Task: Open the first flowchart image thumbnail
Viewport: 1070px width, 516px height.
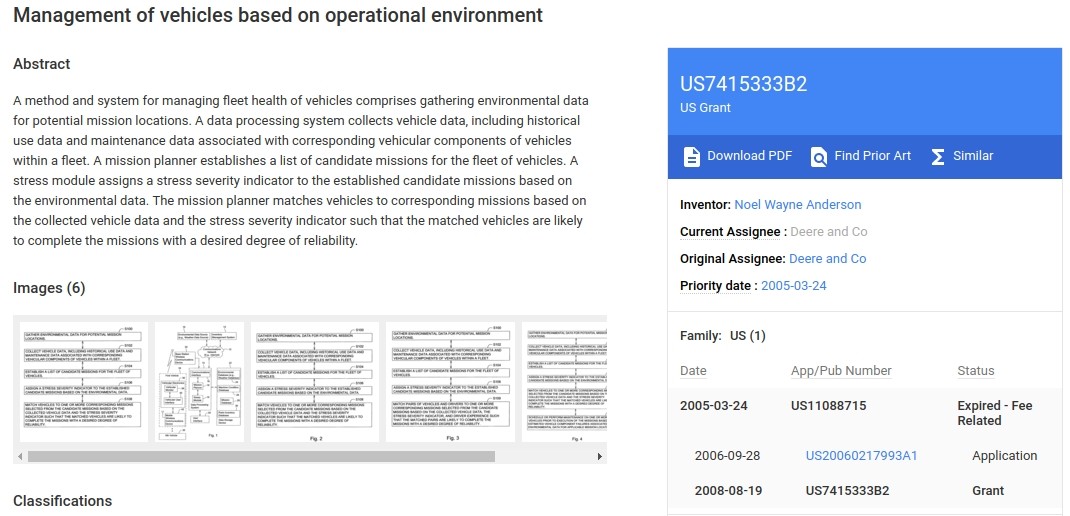Action: tap(81, 381)
